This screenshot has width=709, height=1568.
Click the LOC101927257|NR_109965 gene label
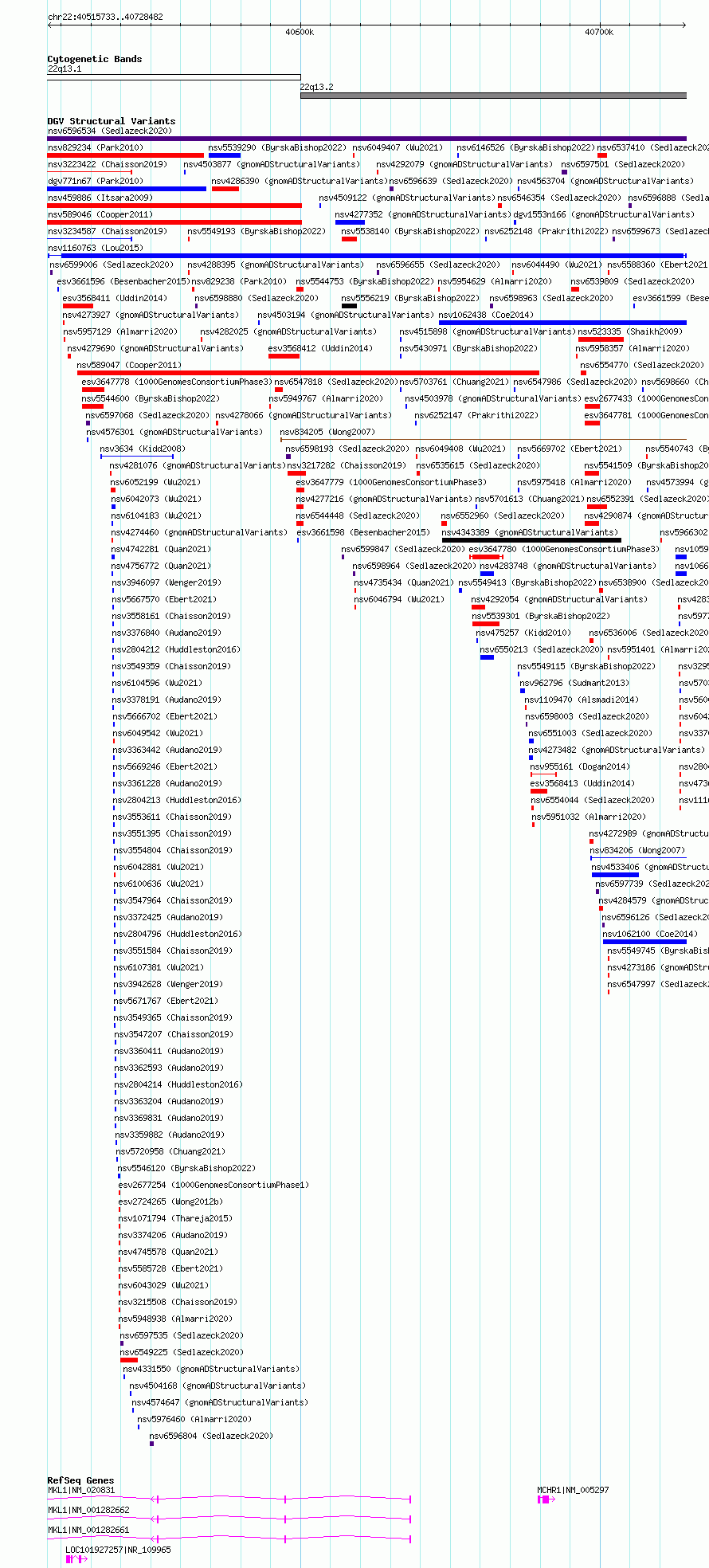point(118,1550)
